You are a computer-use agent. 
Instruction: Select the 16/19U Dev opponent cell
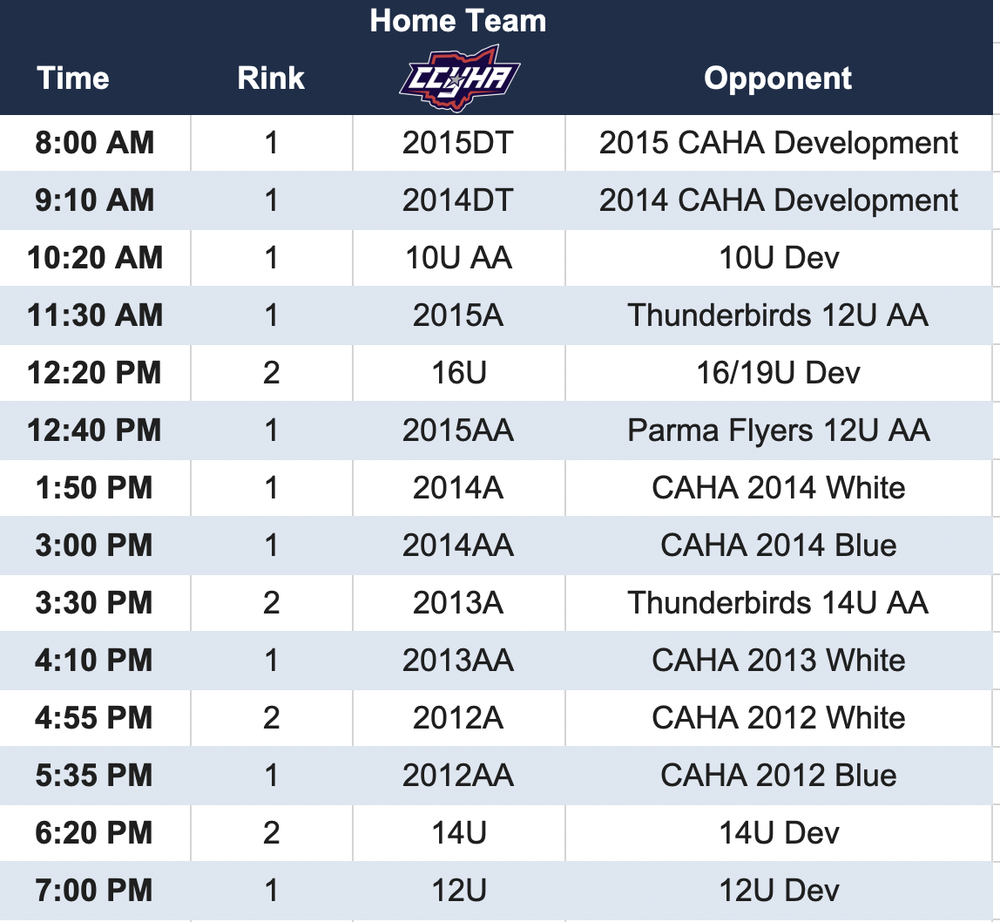click(x=779, y=373)
